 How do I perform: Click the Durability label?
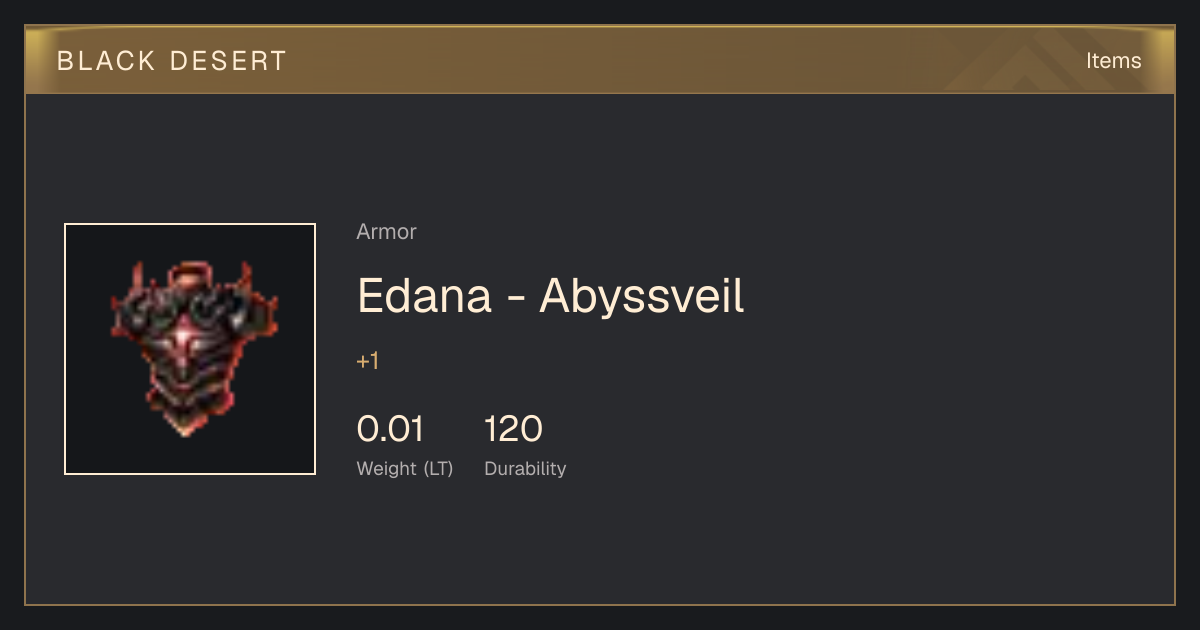point(525,469)
